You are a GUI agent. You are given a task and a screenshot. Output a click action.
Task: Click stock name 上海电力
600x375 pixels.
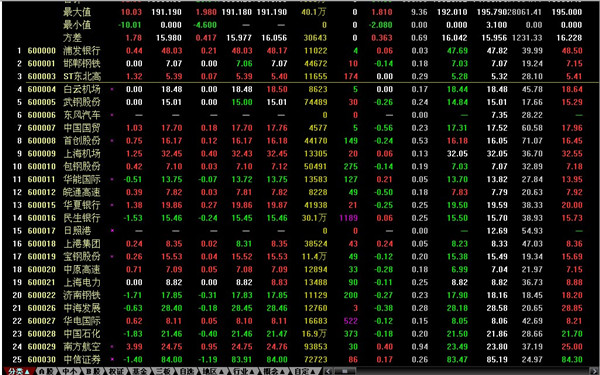point(82,282)
